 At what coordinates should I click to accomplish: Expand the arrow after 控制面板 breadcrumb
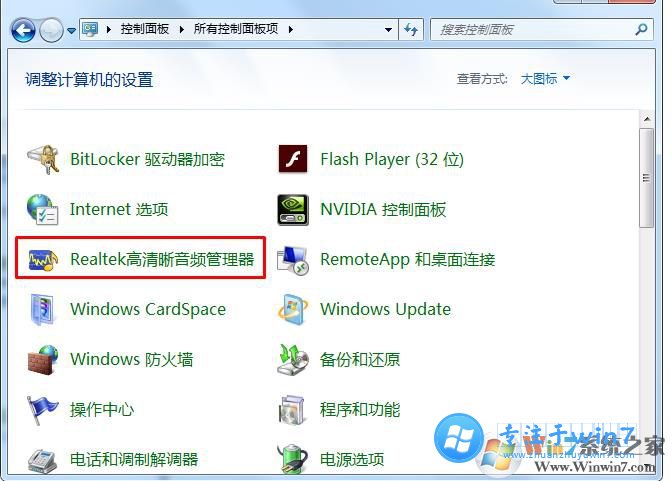(x=182, y=30)
